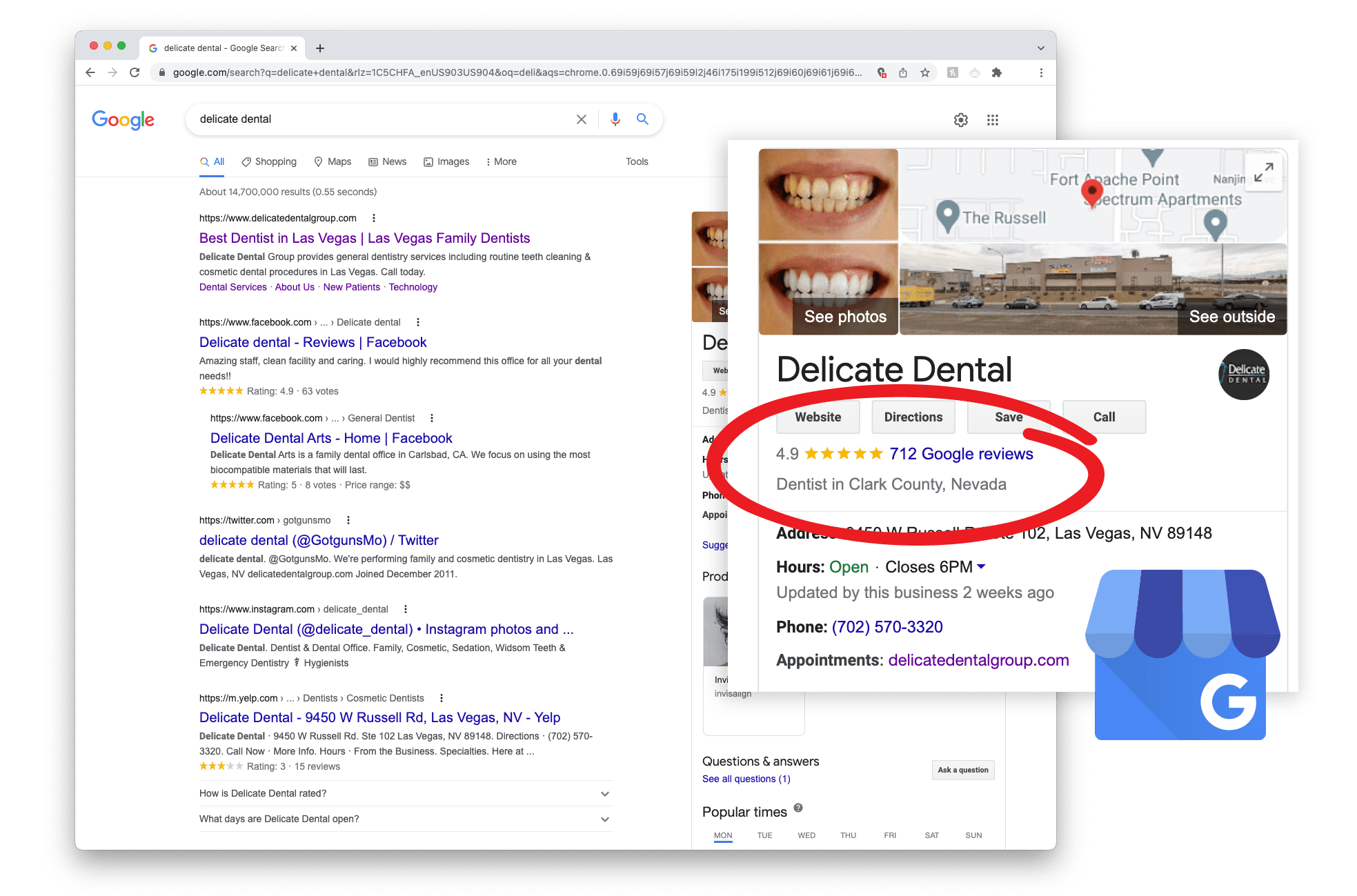Click the lock icon in address bar

click(x=162, y=72)
